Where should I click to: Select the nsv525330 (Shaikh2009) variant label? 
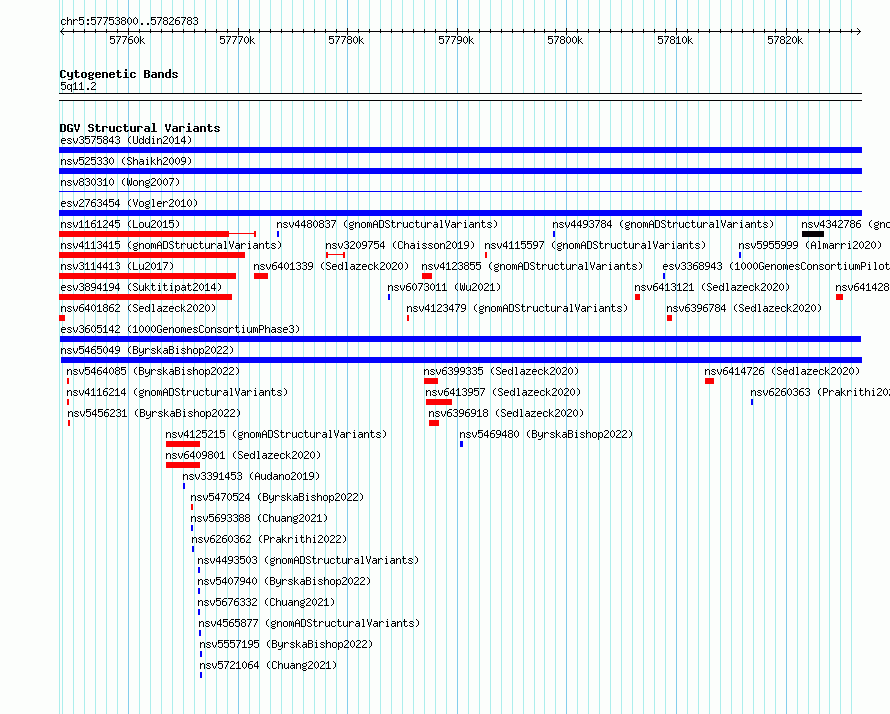pos(126,161)
